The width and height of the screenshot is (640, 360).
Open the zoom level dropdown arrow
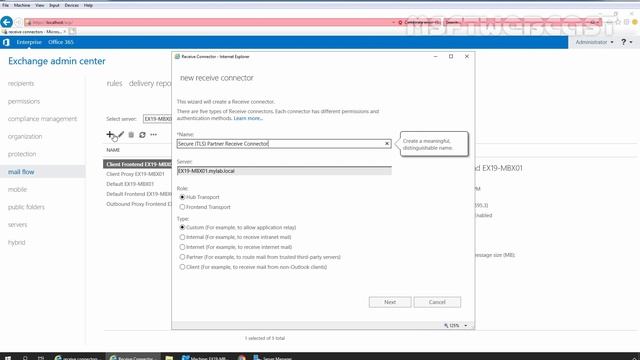click(x=466, y=326)
